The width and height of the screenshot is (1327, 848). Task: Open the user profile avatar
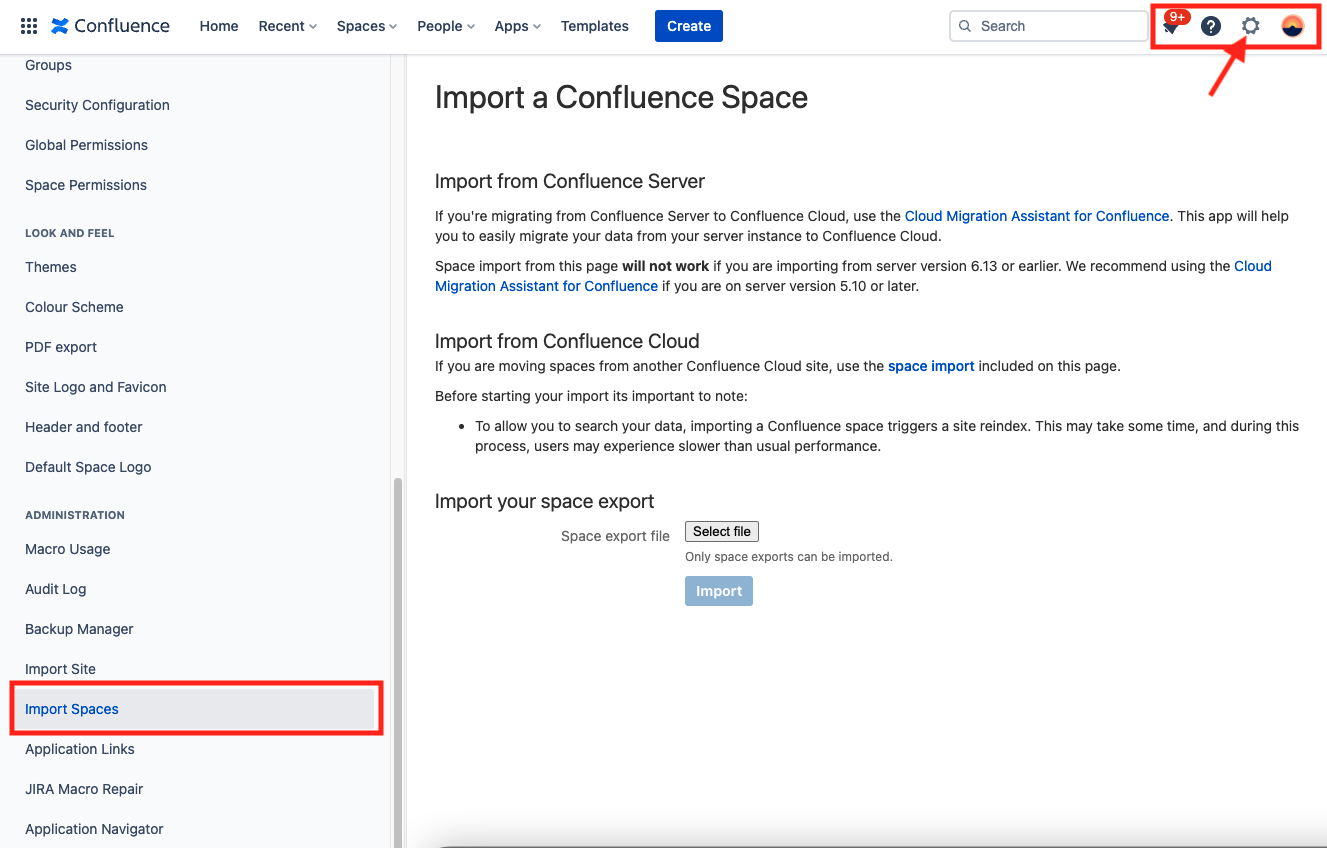point(1292,26)
